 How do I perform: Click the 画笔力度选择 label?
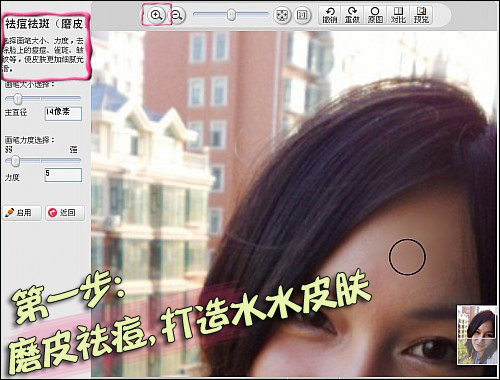point(30,140)
